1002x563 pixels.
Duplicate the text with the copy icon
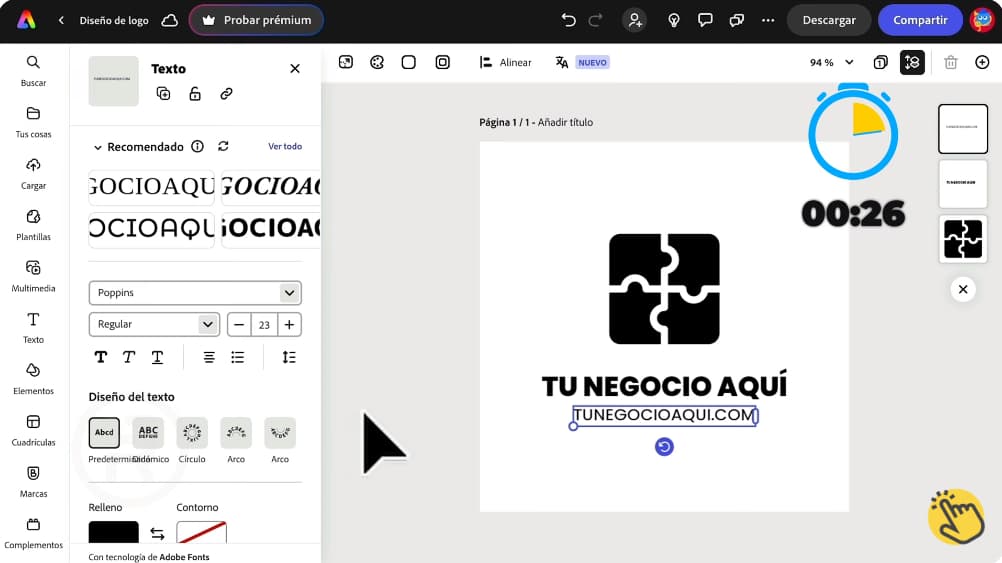(x=164, y=94)
